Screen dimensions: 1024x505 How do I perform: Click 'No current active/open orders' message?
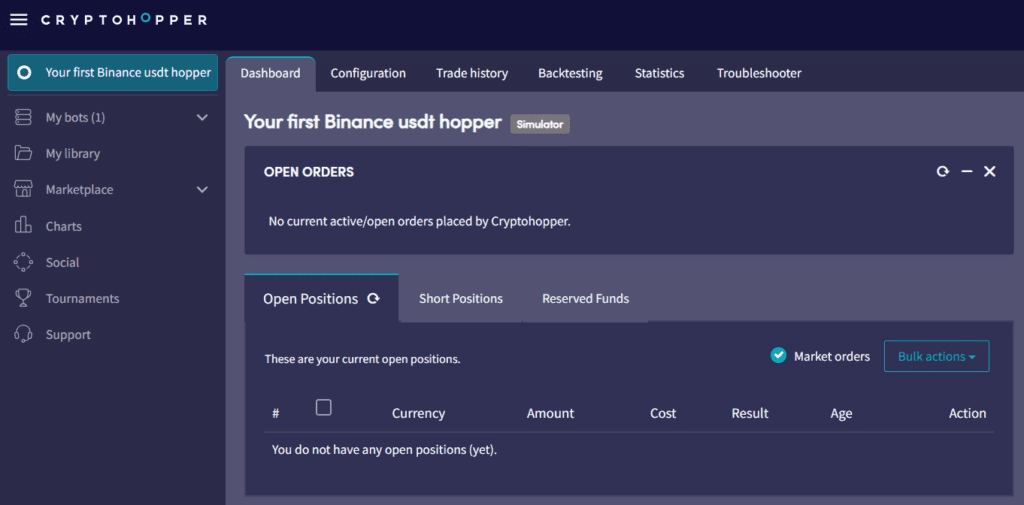coord(419,221)
